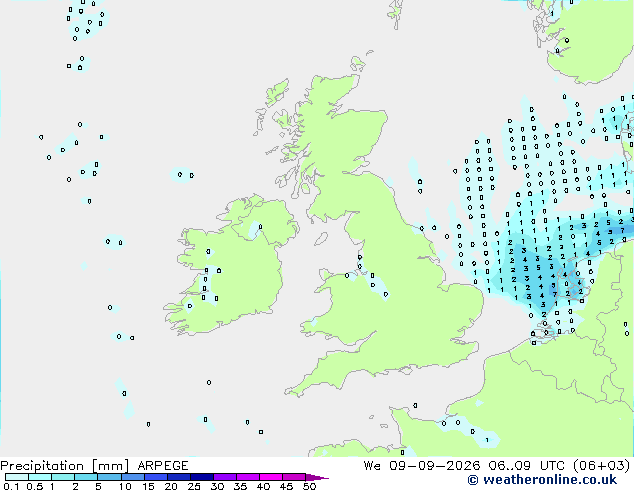Click the legend value label 50
Screen dimensions: 634x490
coord(310,486)
